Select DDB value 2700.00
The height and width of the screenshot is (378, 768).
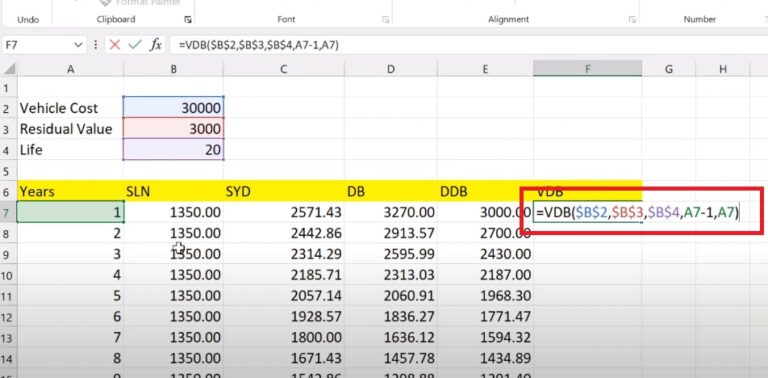pos(485,233)
